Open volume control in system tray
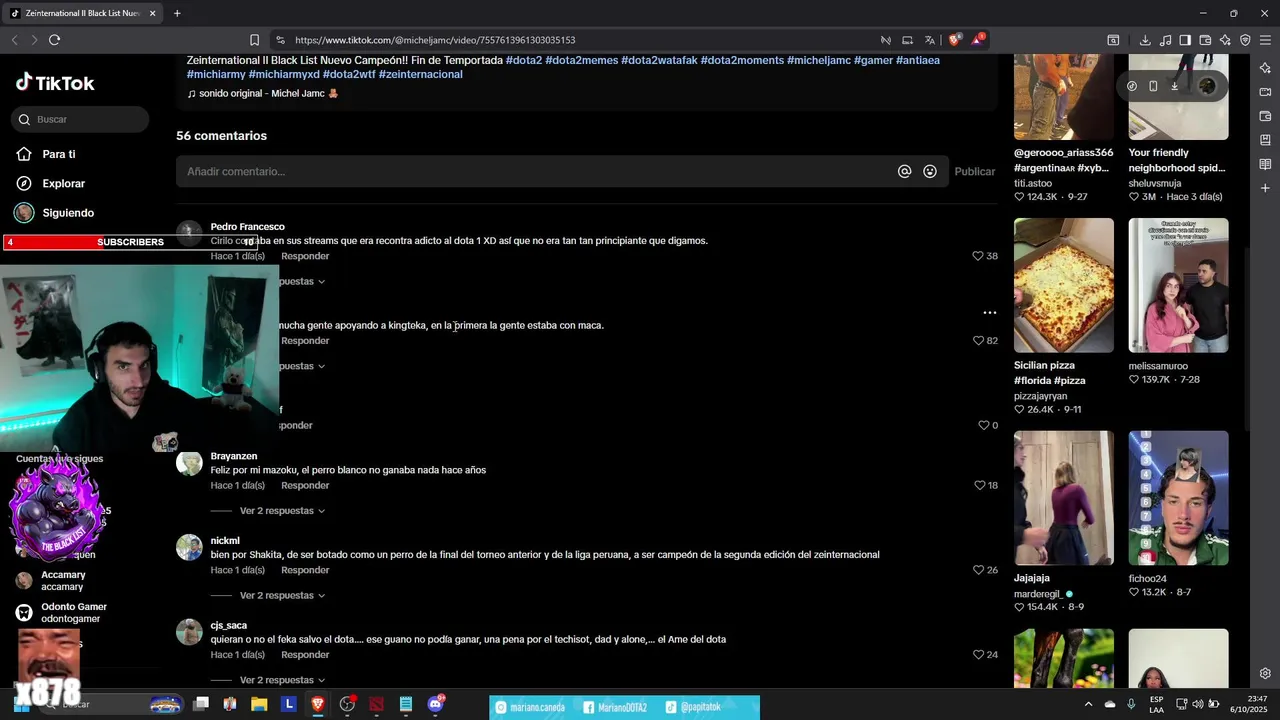Screen dimensions: 1280x720 (1197, 704)
